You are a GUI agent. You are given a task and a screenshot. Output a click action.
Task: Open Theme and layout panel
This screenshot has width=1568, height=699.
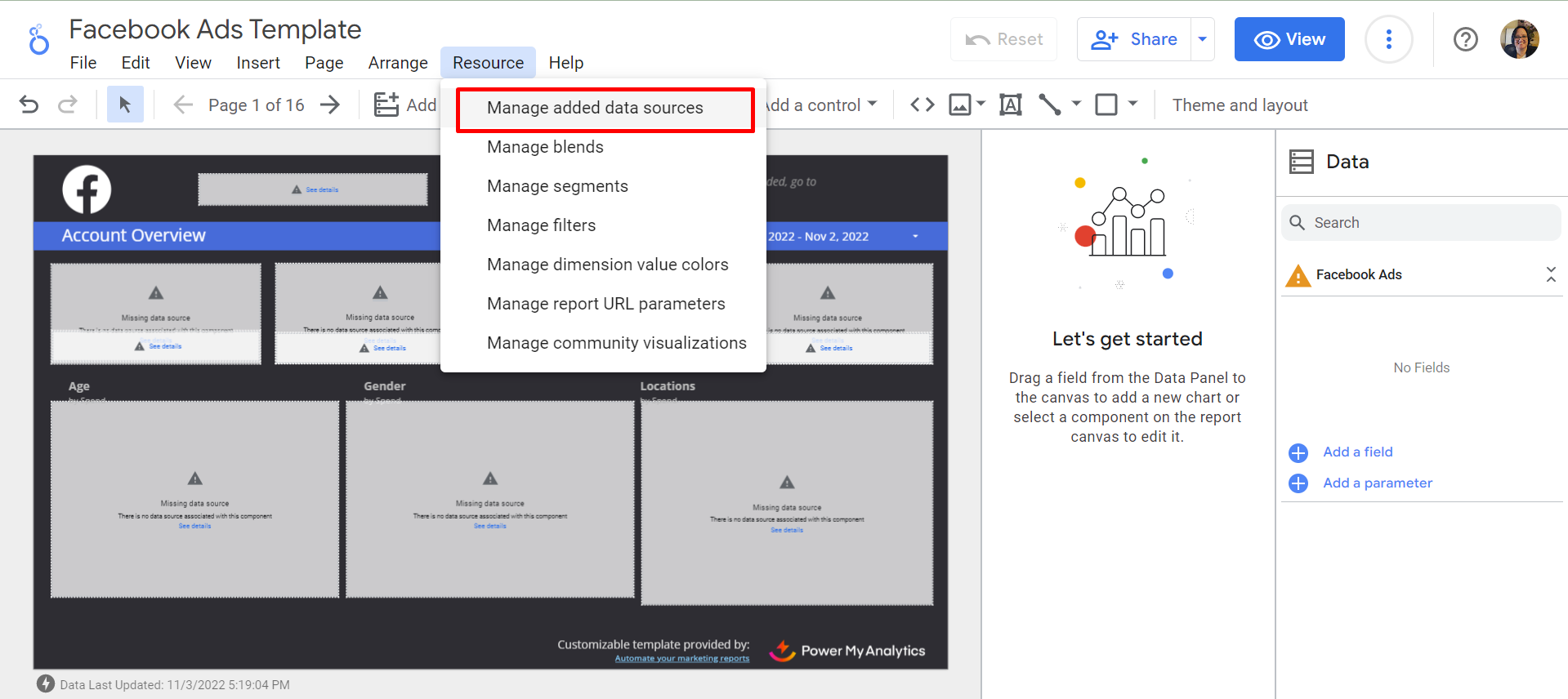(1240, 105)
